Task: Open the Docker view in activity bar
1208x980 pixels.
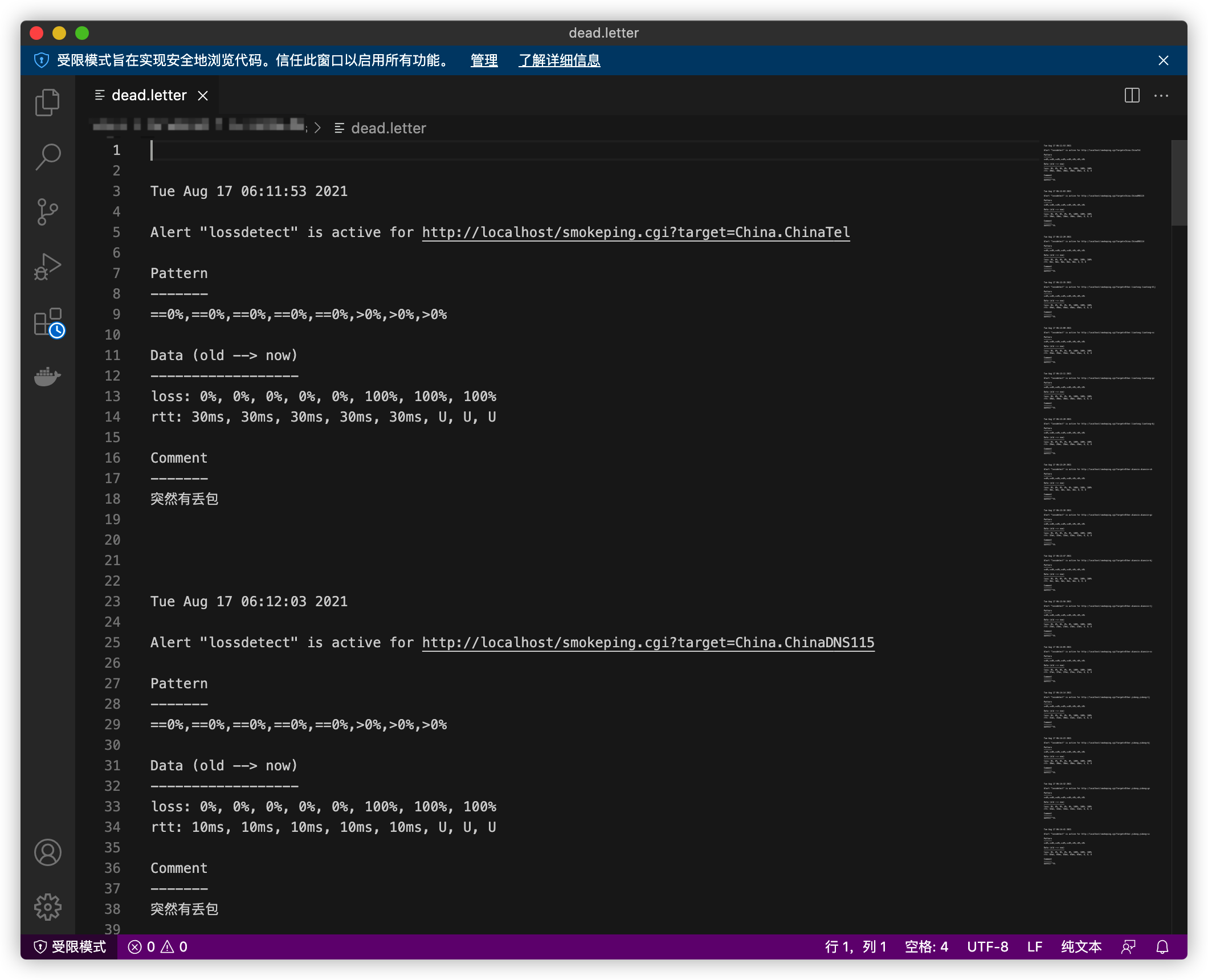Action: pos(47,376)
